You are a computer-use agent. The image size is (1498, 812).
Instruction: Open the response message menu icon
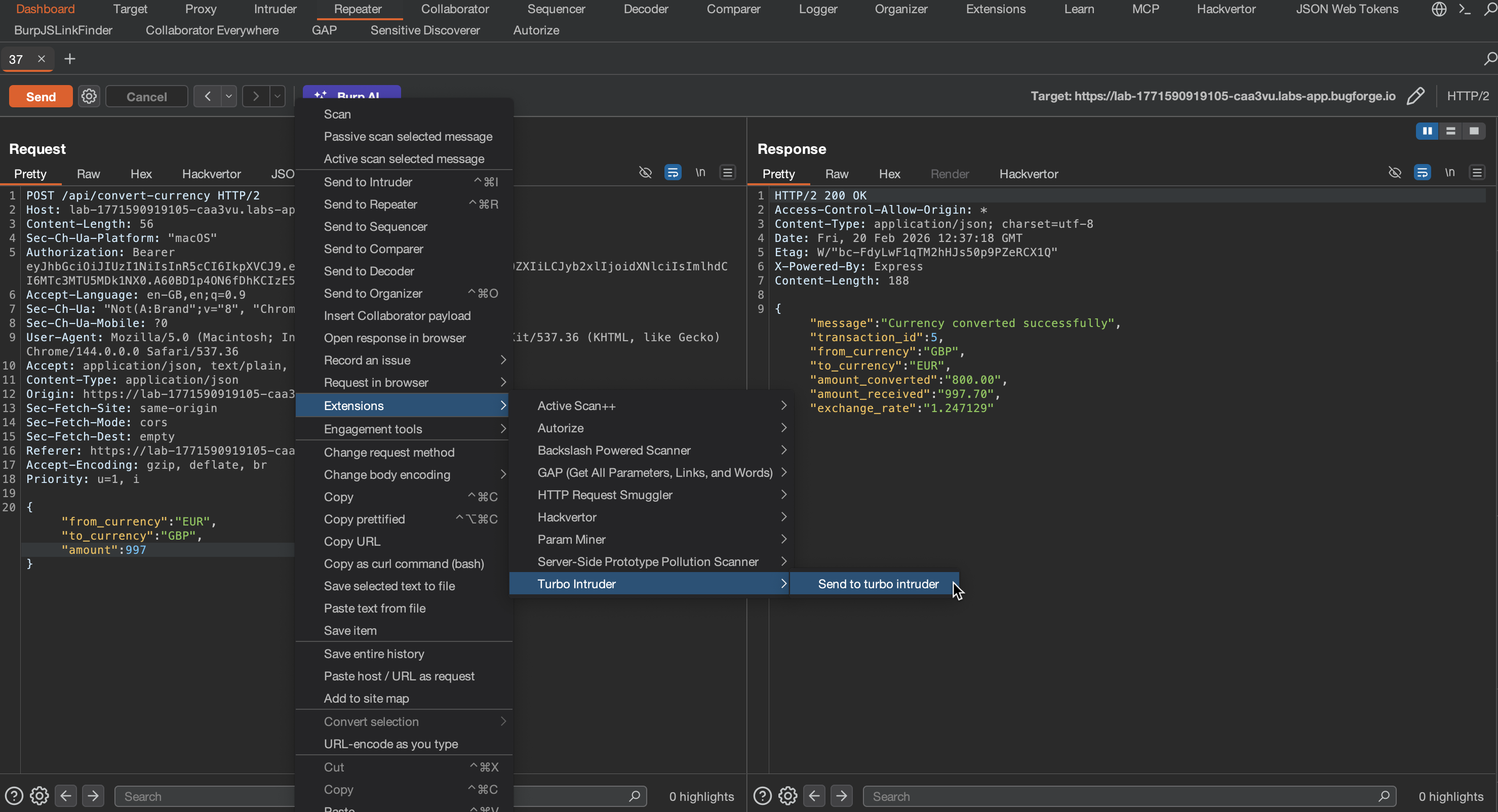pos(1477,173)
